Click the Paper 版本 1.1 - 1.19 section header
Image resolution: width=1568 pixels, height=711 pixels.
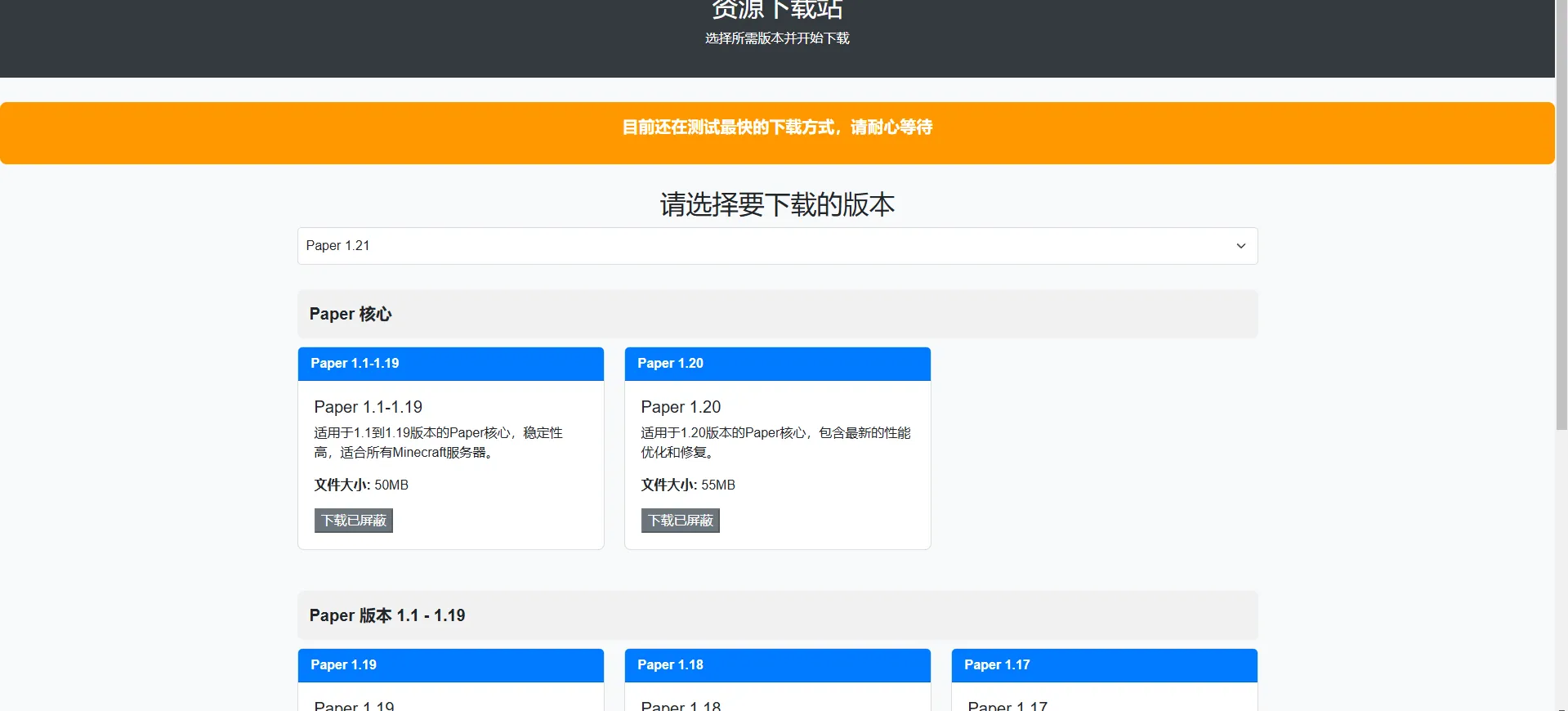pyautogui.click(x=777, y=615)
